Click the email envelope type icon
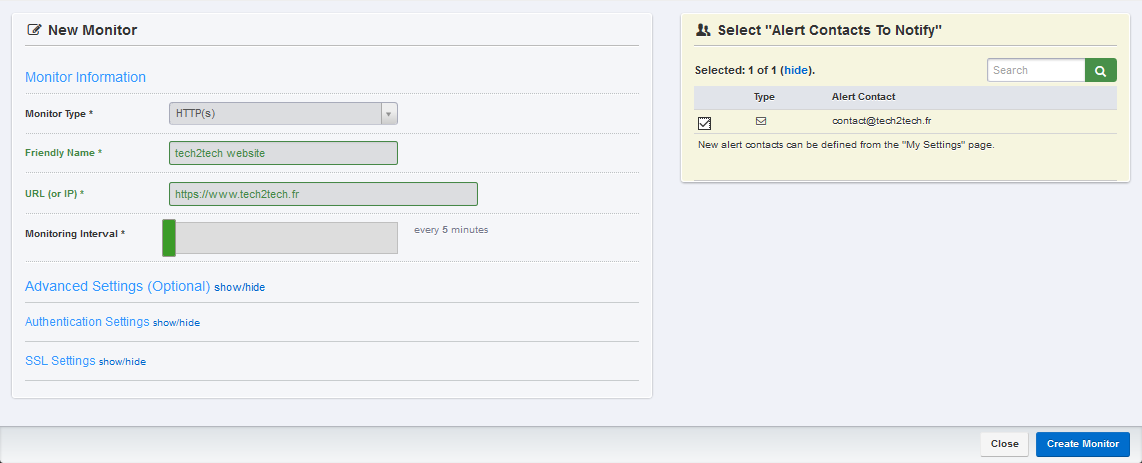The width and height of the screenshot is (1142, 463). pos(761,121)
